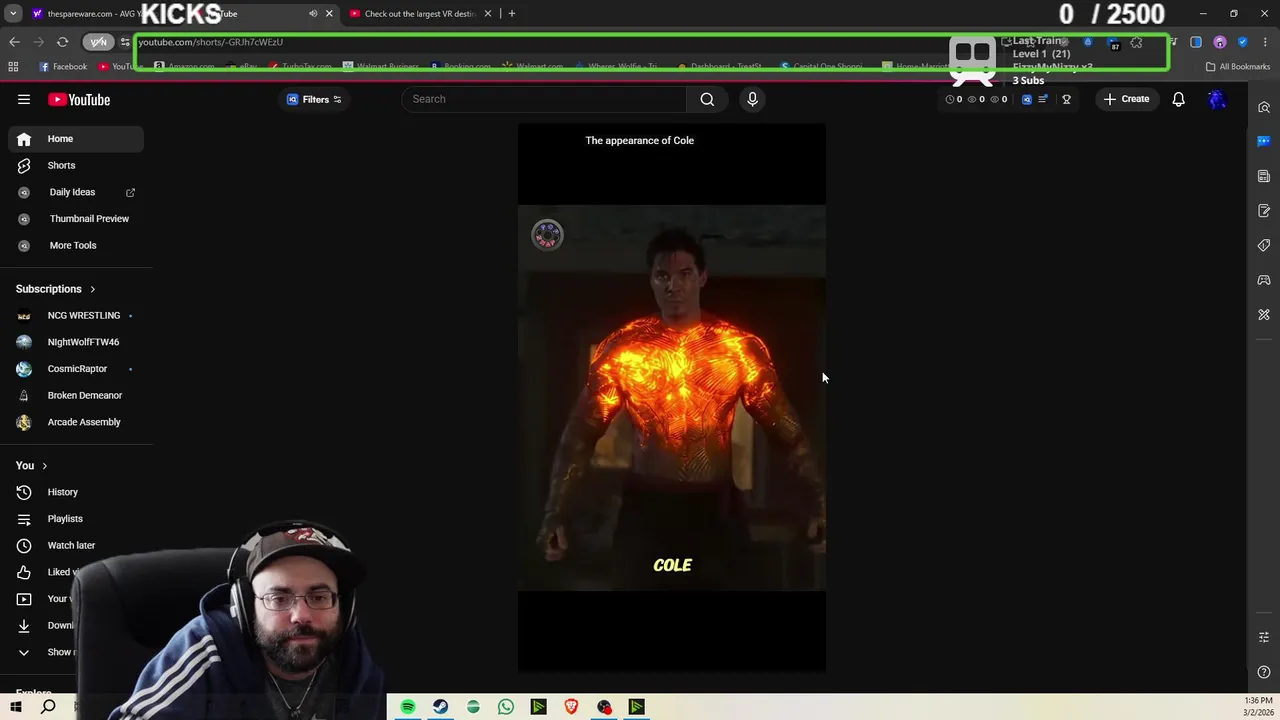Open the vidIQ Filters button
The image size is (1280, 720).
point(314,99)
